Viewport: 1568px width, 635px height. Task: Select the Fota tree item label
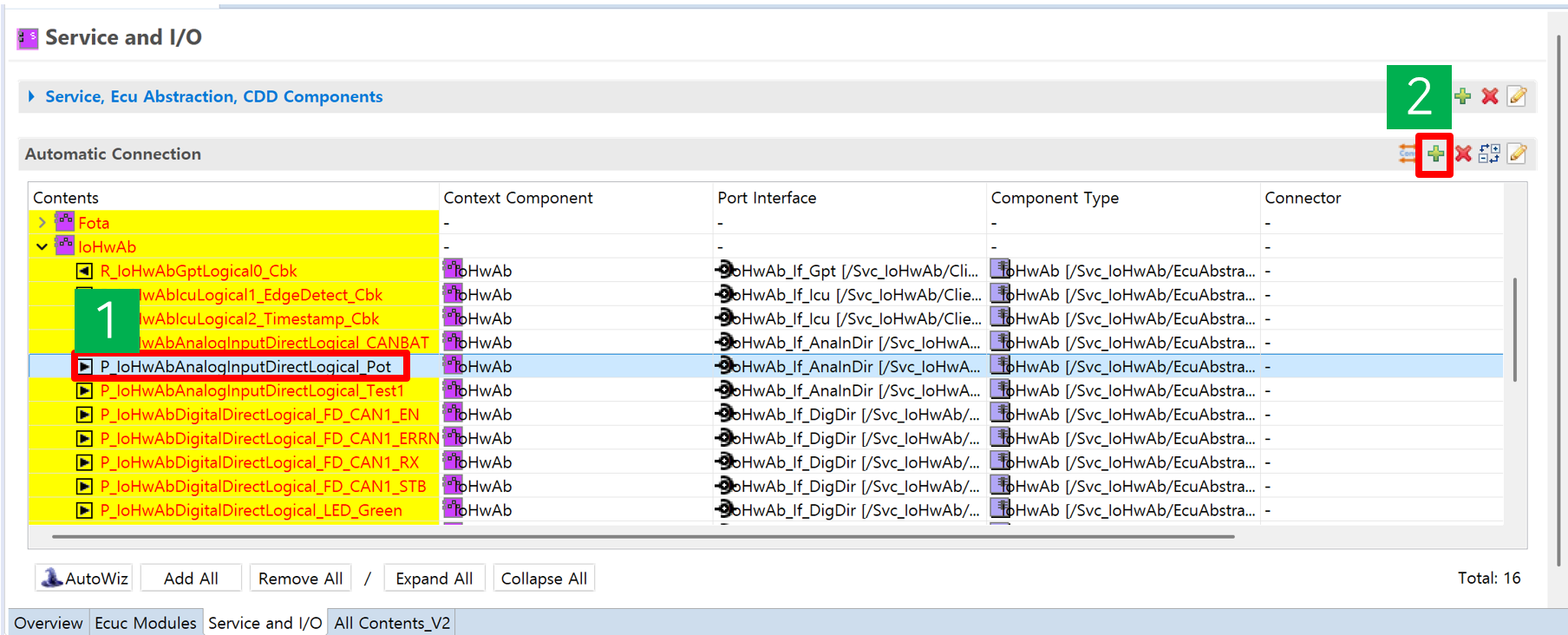[x=94, y=223]
